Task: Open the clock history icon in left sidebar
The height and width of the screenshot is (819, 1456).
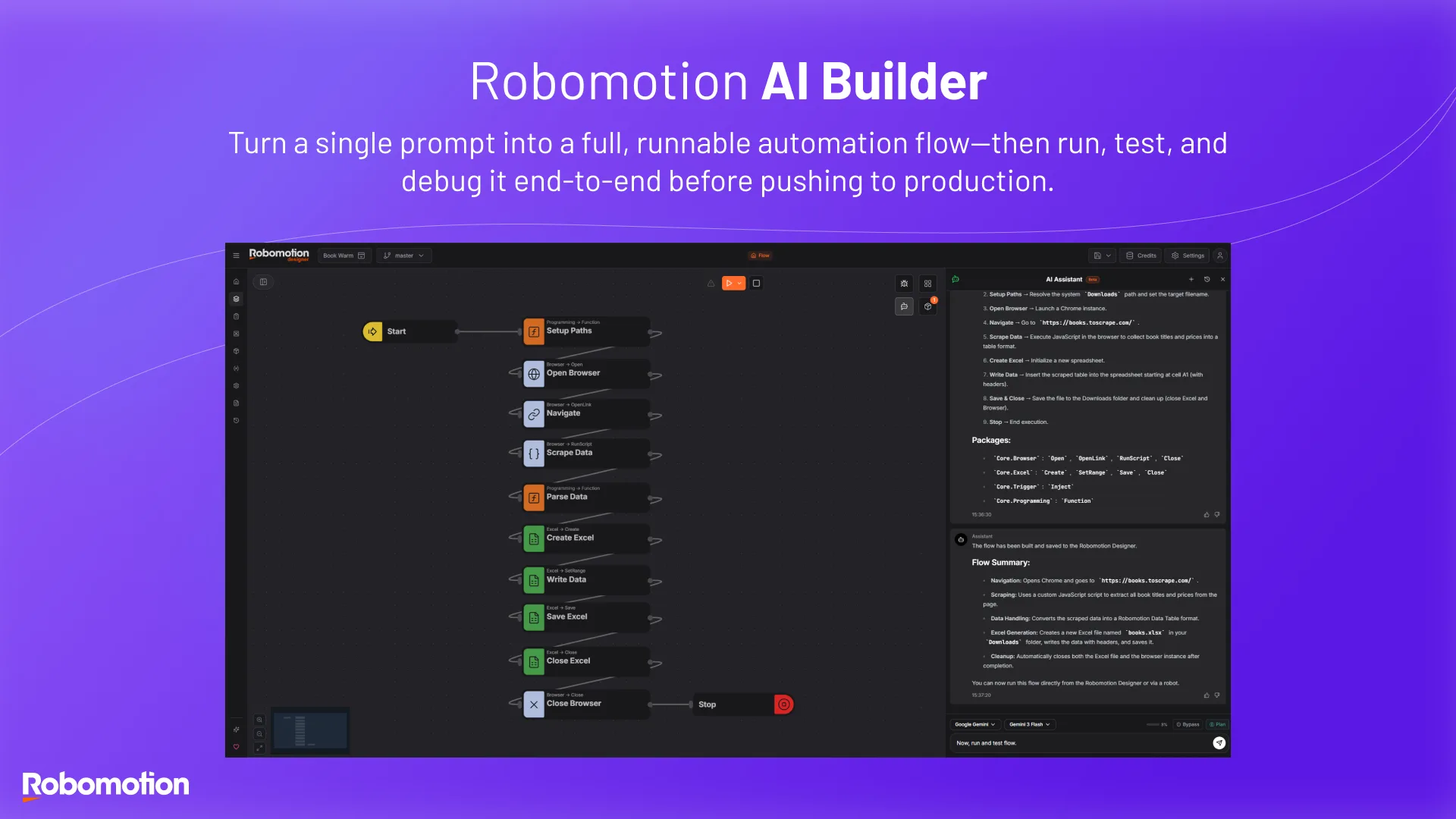Action: point(236,420)
